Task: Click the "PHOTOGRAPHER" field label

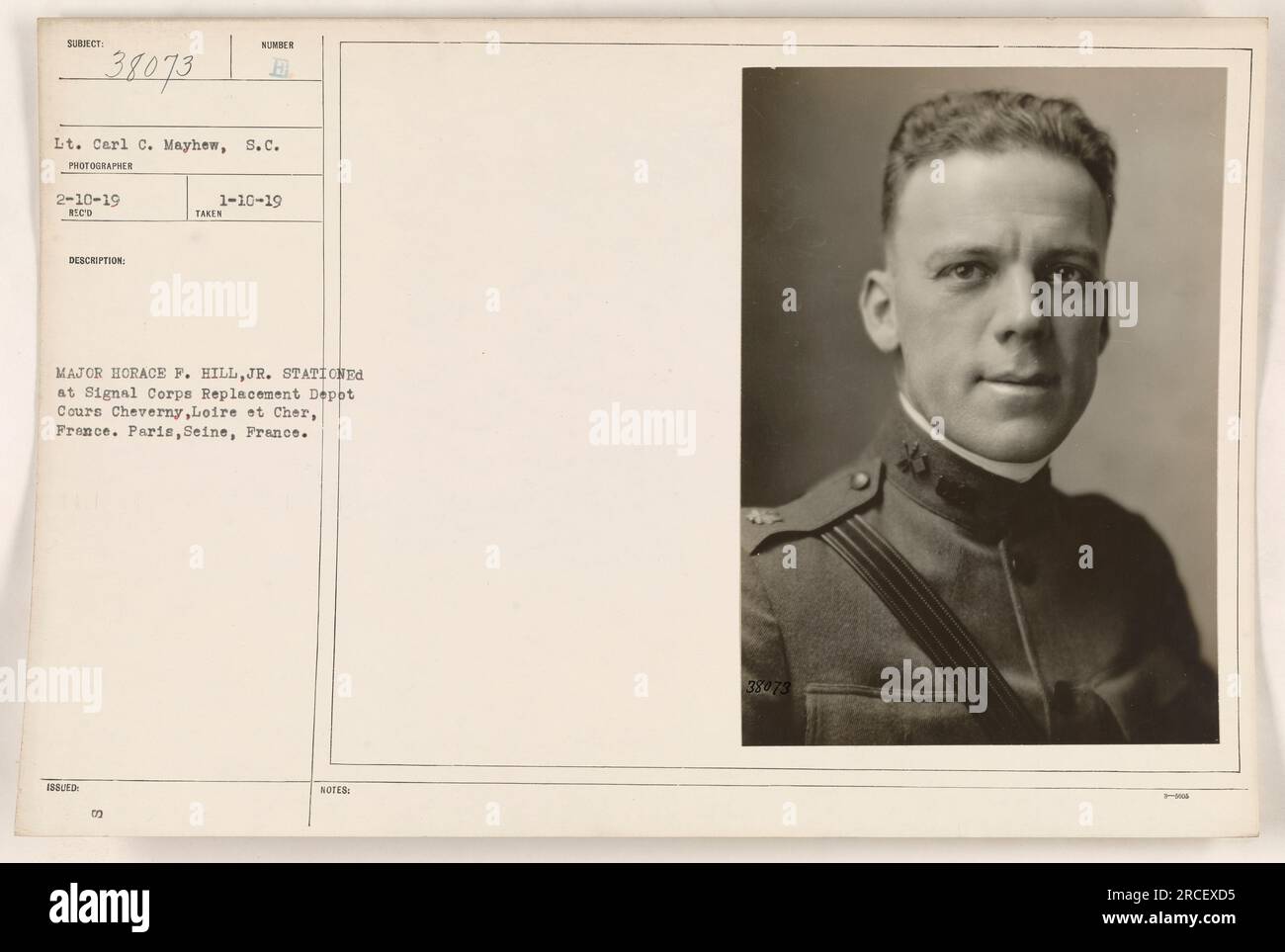Action: (100, 166)
